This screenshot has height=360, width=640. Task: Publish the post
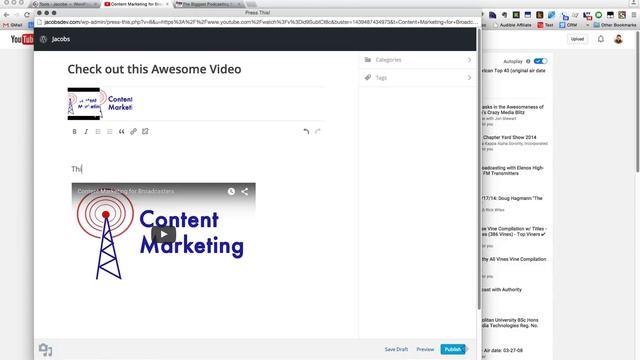(x=452, y=349)
